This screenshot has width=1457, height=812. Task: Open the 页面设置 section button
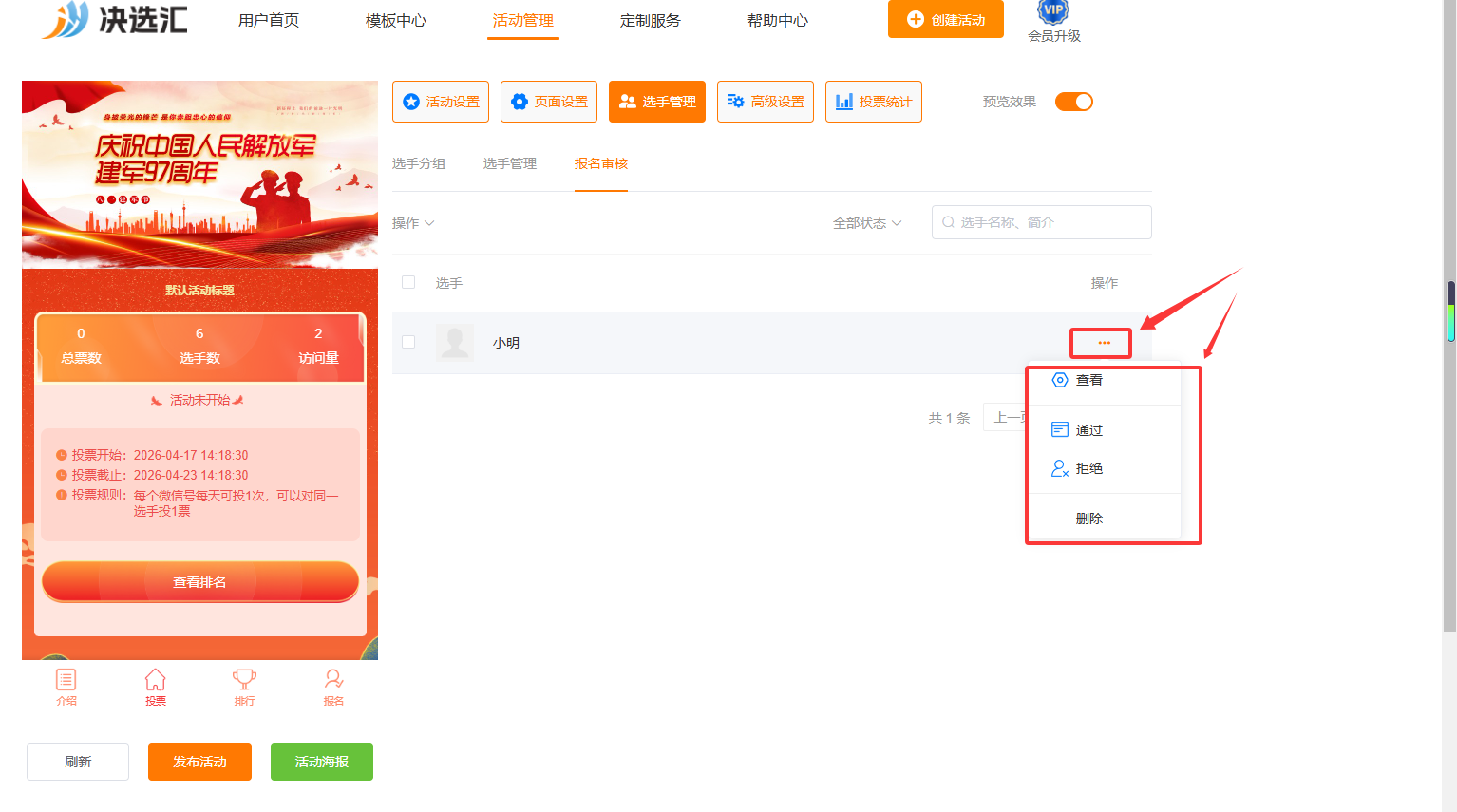549,102
